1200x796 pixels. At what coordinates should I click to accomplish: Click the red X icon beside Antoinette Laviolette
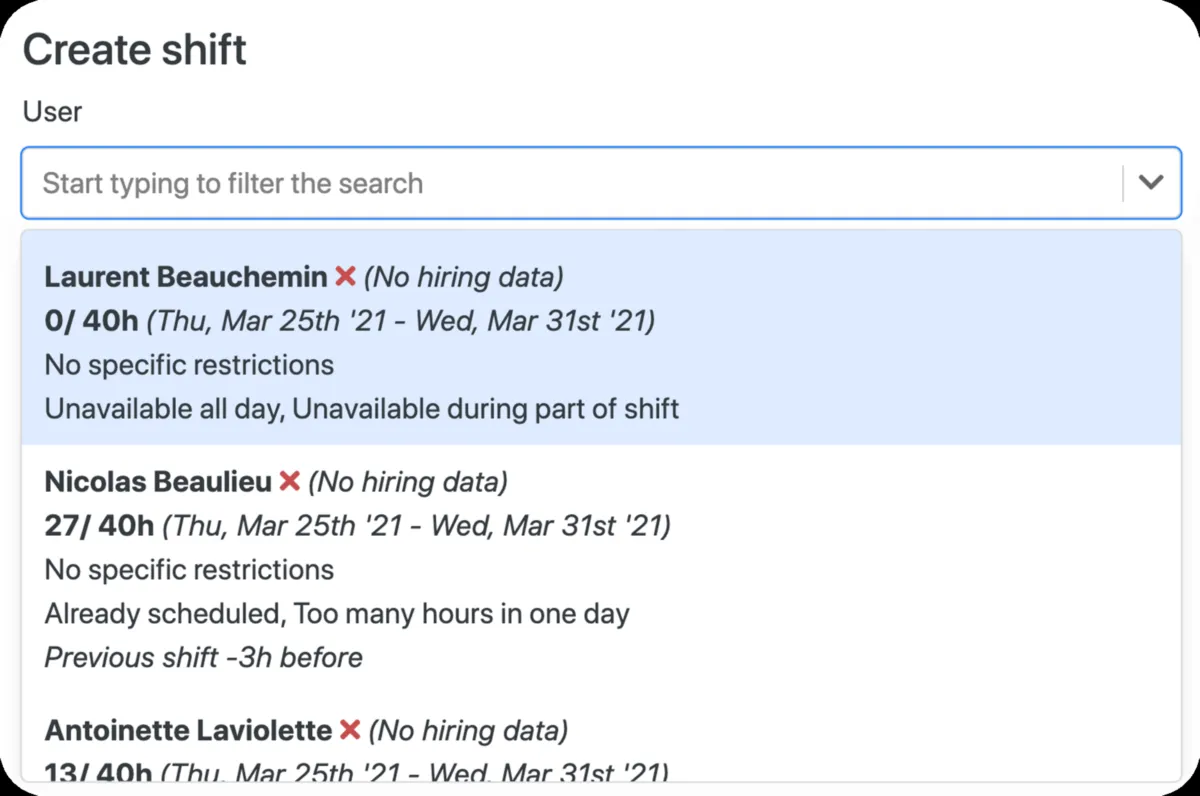coord(349,731)
